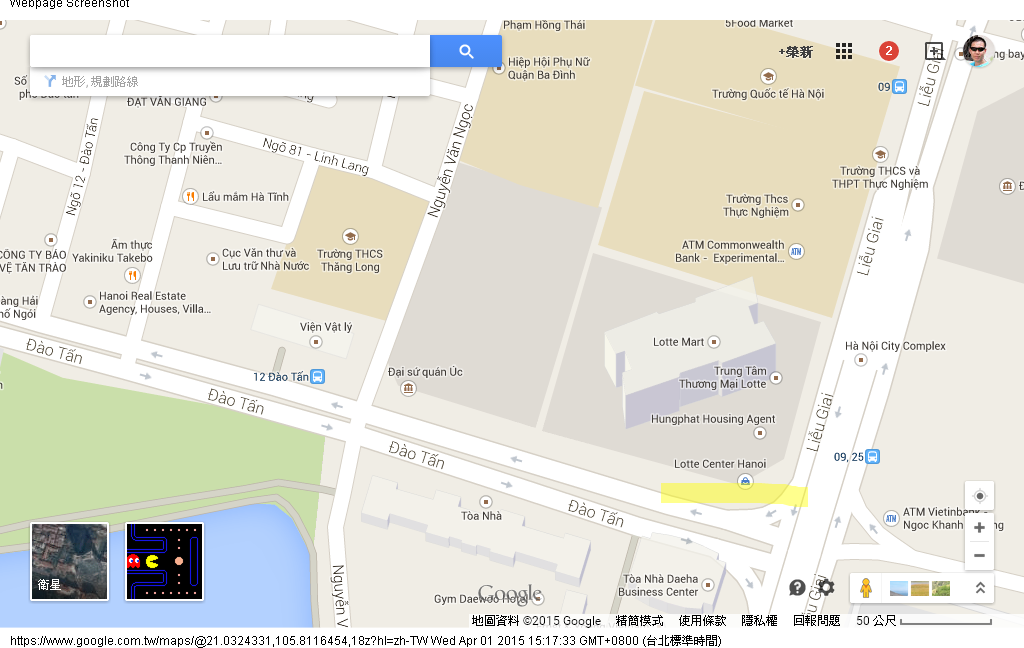Expand the imagery panel chevron arrows
The image size is (1024, 648).
[x=980, y=588]
